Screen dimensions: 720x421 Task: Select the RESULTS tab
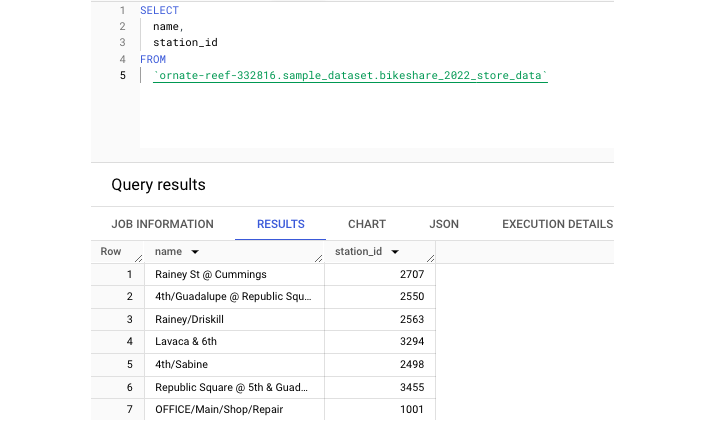[280, 224]
